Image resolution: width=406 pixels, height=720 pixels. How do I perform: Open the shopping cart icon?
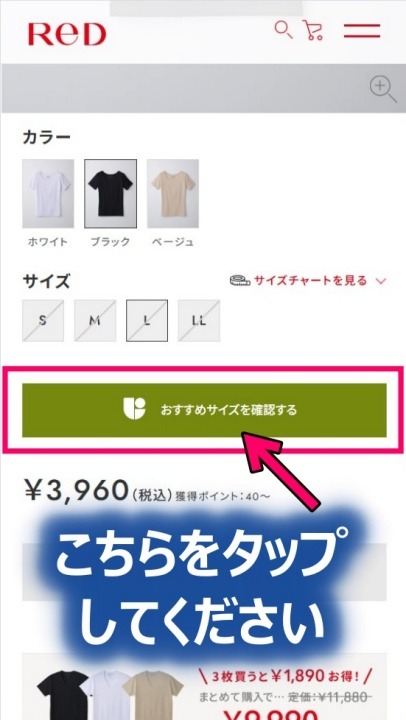[314, 30]
